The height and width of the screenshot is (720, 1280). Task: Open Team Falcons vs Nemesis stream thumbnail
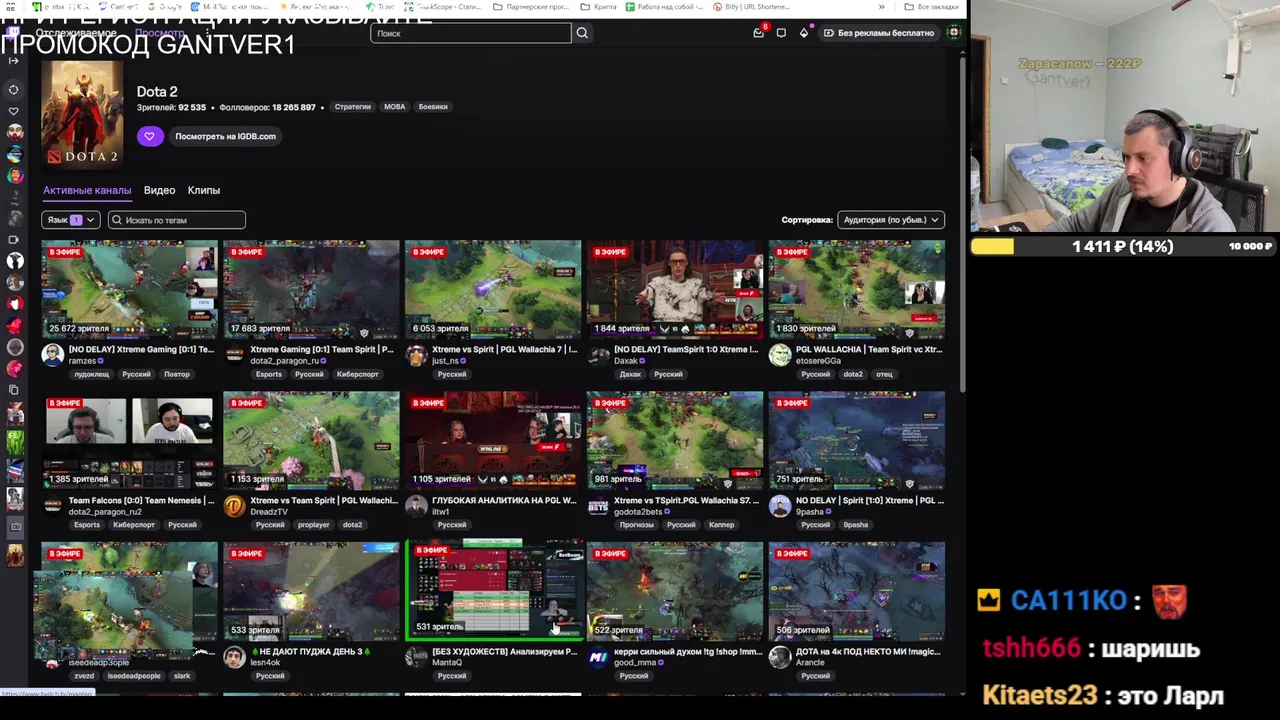(x=129, y=440)
